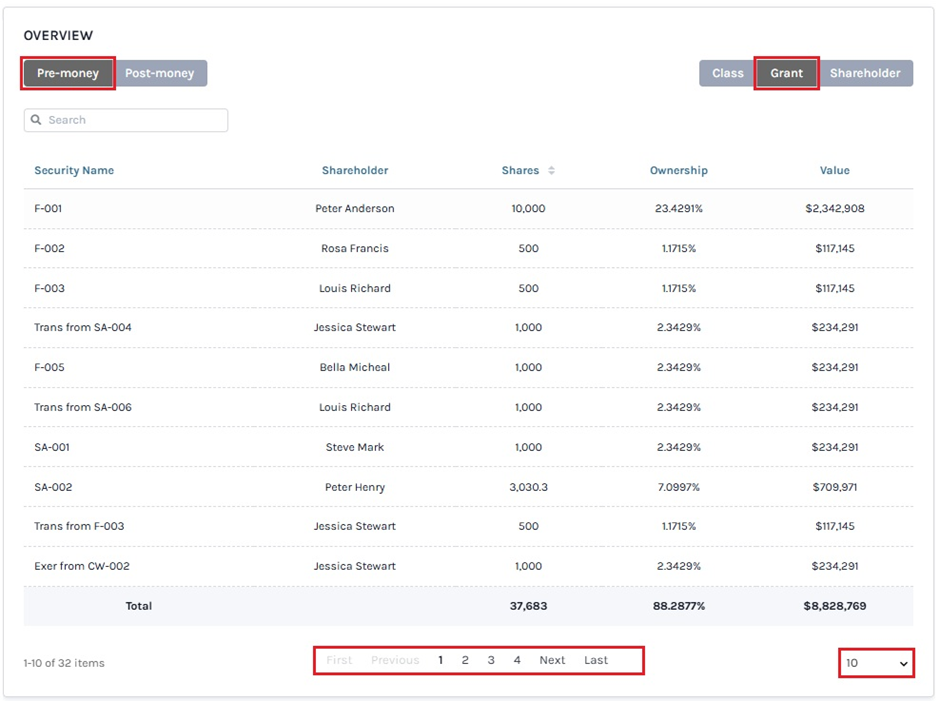Jump to page 4
The width and height of the screenshot is (940, 701).
click(517, 660)
